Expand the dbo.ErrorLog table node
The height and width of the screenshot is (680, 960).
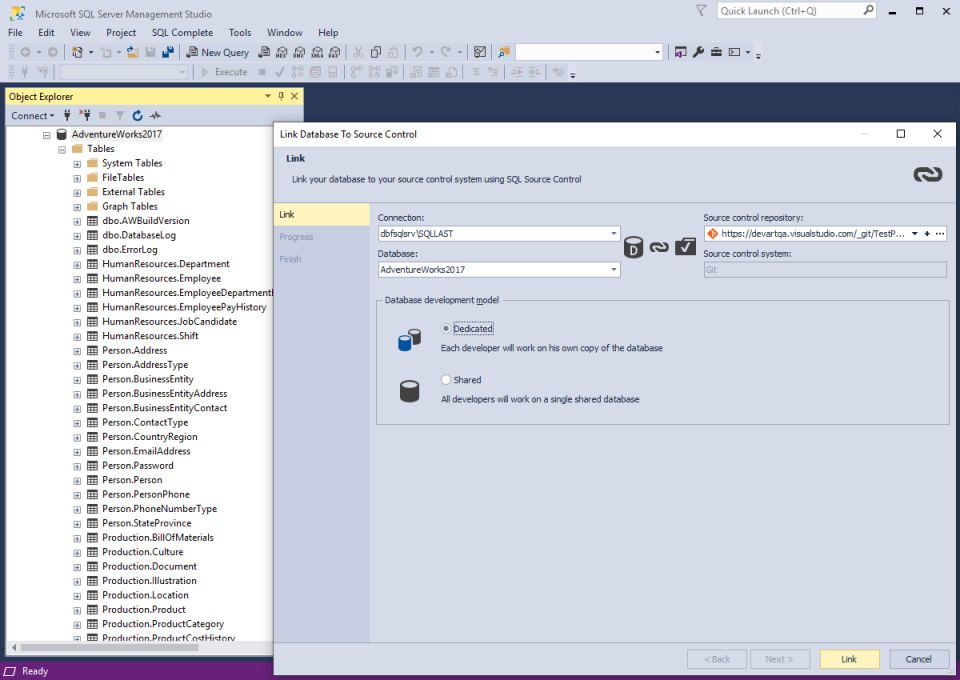point(77,250)
